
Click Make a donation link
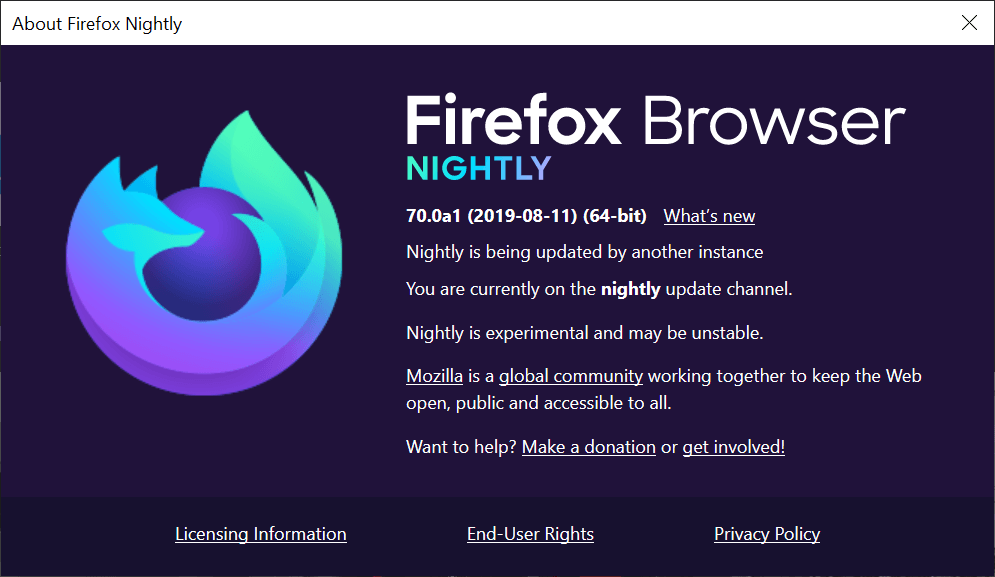tap(588, 447)
